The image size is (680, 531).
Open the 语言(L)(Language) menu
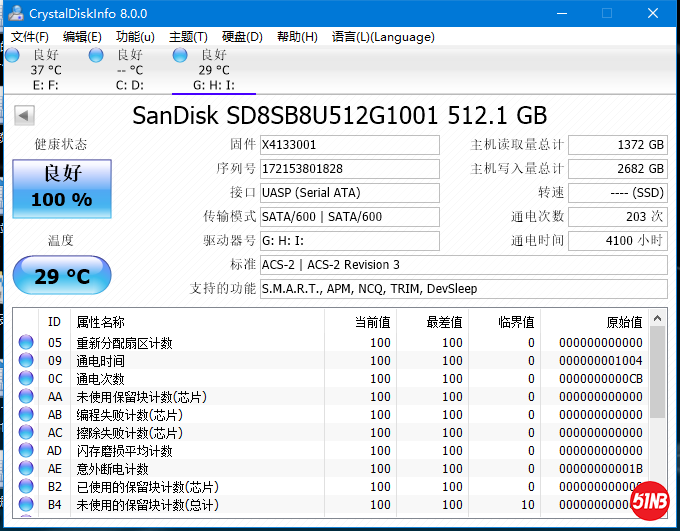[x=383, y=37]
